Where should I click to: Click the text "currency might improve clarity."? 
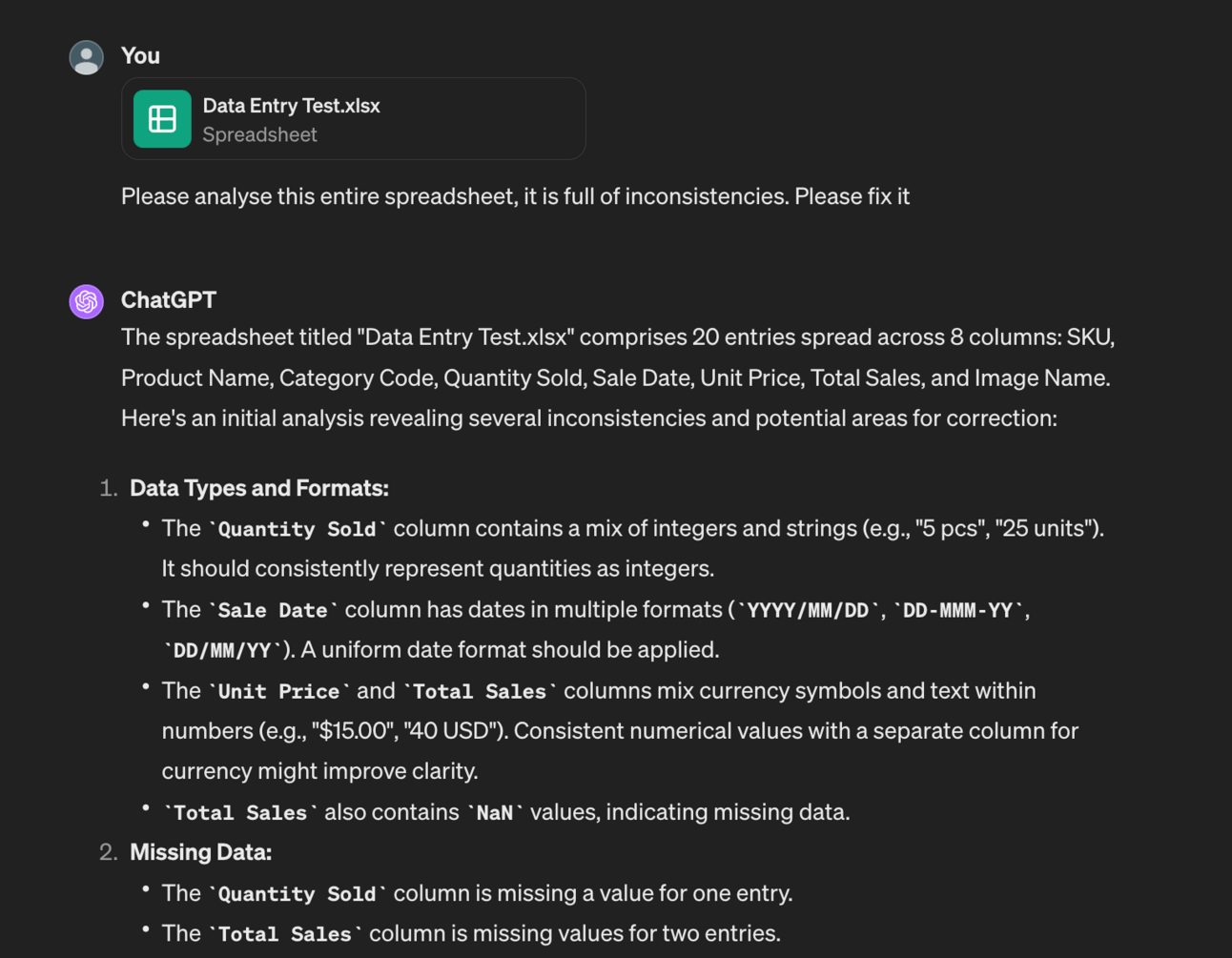320,771
